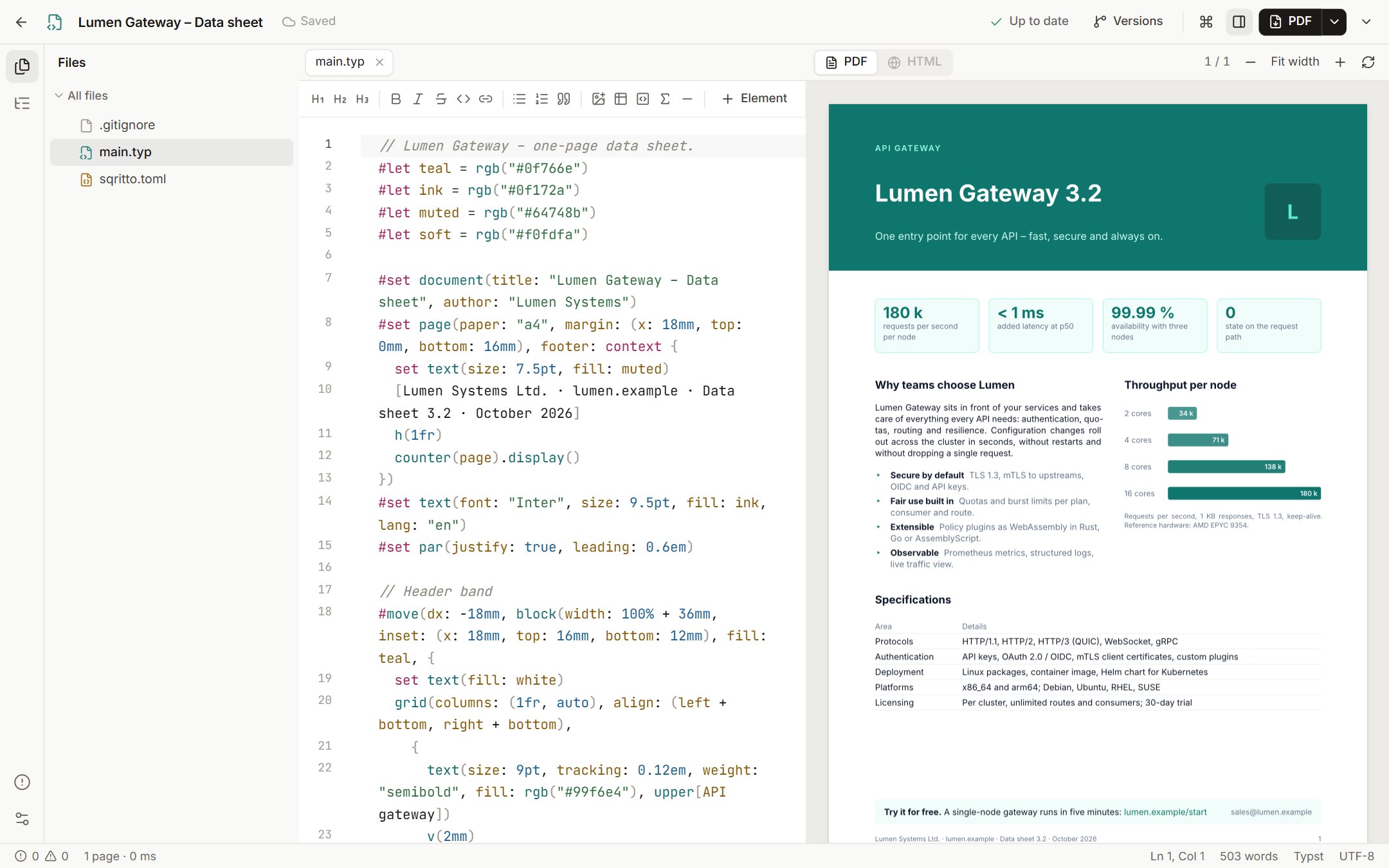This screenshot has height=868, width=1389.
Task: Insert a level 1 heading (H1)
Action: pos(318,99)
